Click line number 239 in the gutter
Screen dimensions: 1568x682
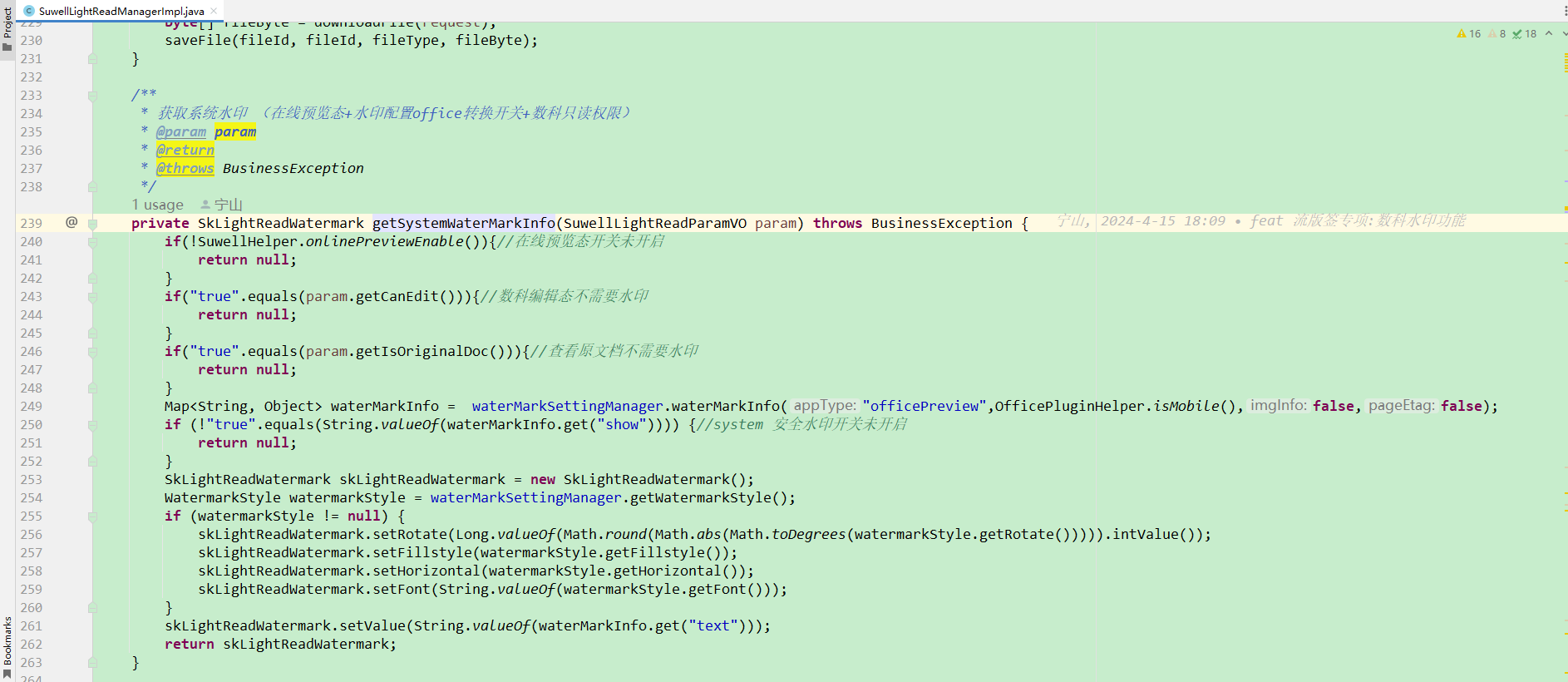click(x=32, y=223)
